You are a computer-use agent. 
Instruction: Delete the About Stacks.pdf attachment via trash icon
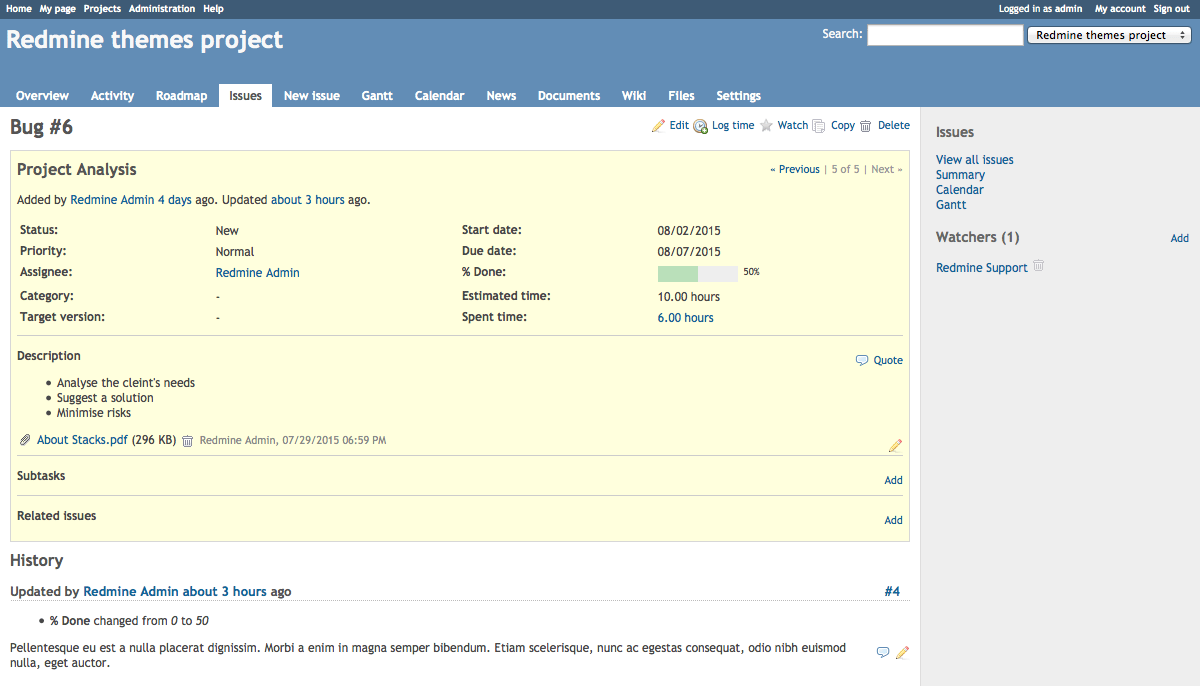click(x=187, y=441)
